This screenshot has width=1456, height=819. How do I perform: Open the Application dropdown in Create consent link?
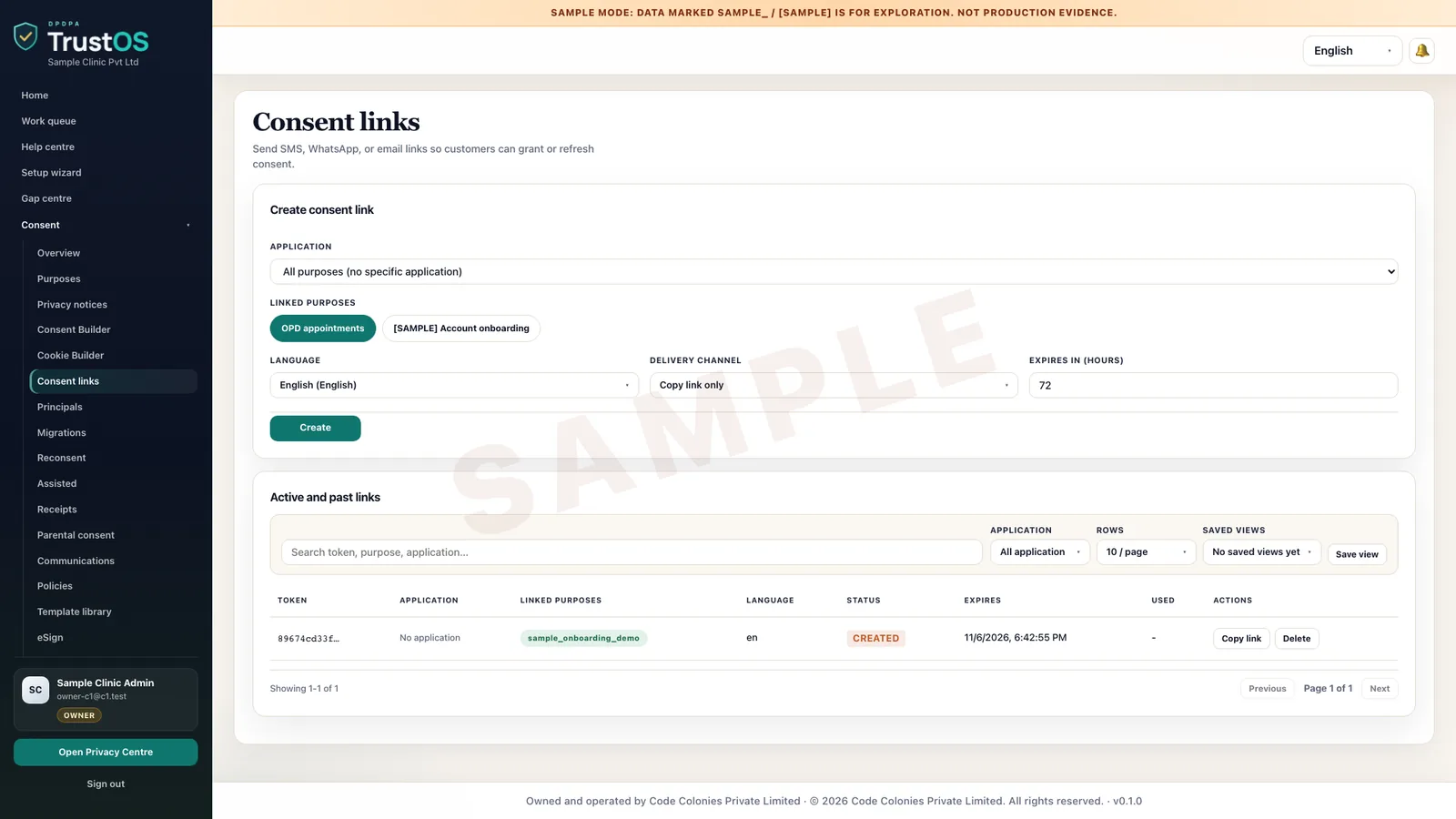coord(834,271)
